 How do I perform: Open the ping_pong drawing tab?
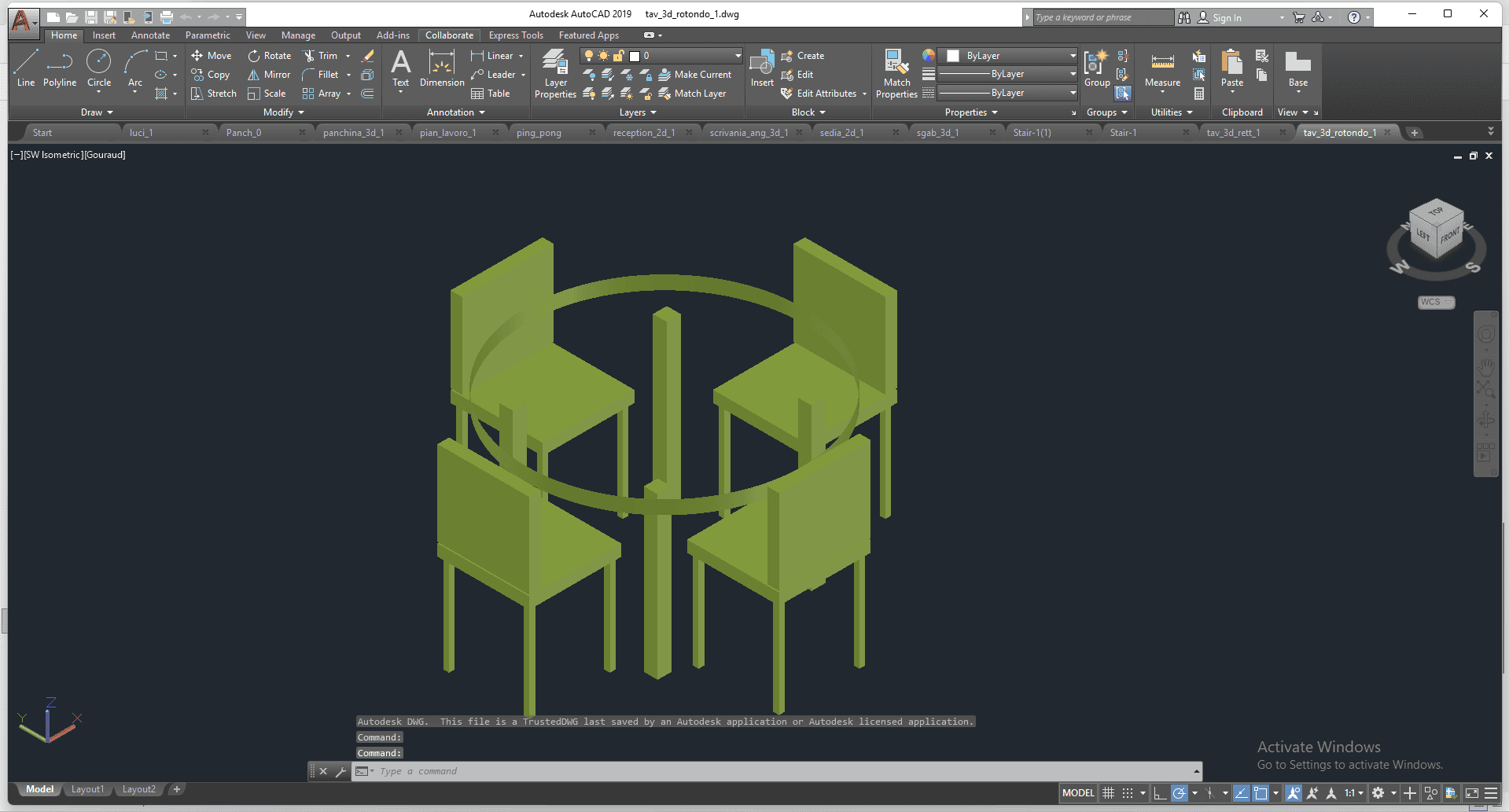(539, 133)
